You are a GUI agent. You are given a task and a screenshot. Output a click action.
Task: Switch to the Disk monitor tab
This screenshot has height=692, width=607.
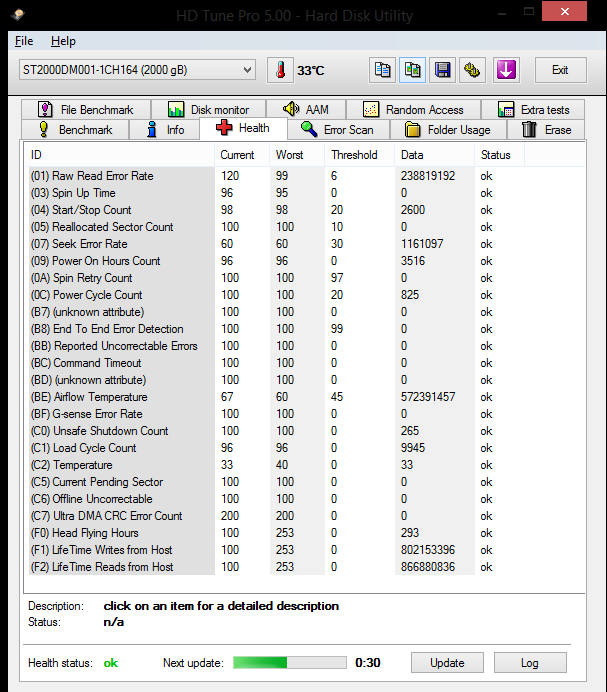[208, 109]
